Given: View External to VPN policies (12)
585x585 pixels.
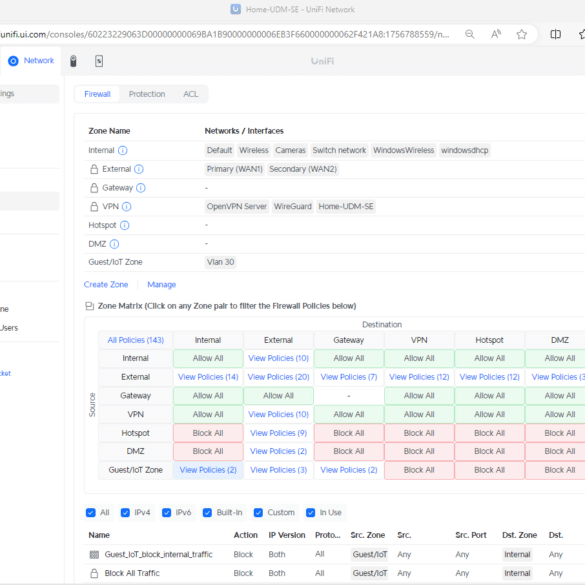Looking at the screenshot, I should click(419, 377).
